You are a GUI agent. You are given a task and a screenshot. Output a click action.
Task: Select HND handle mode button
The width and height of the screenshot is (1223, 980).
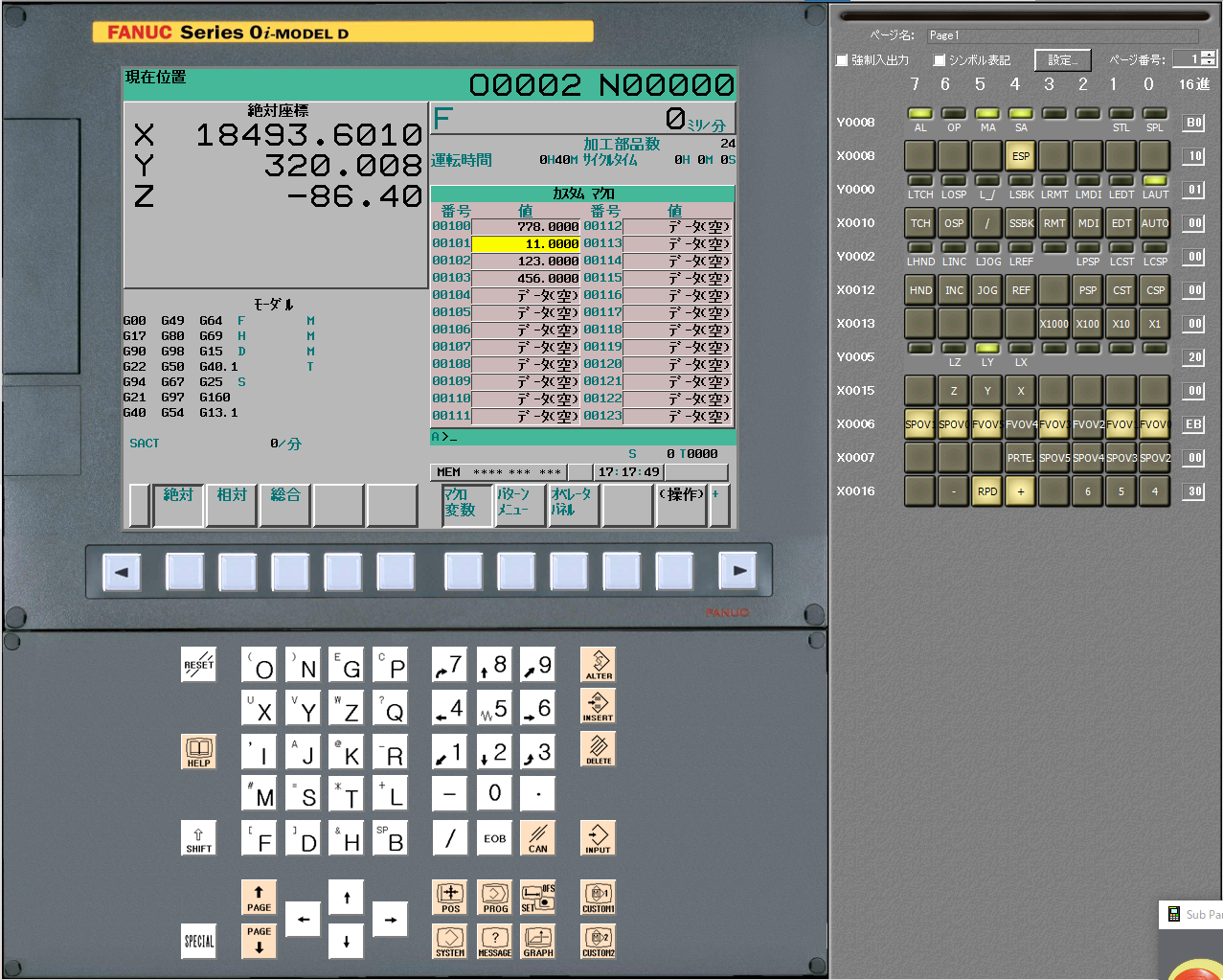[x=920, y=290]
